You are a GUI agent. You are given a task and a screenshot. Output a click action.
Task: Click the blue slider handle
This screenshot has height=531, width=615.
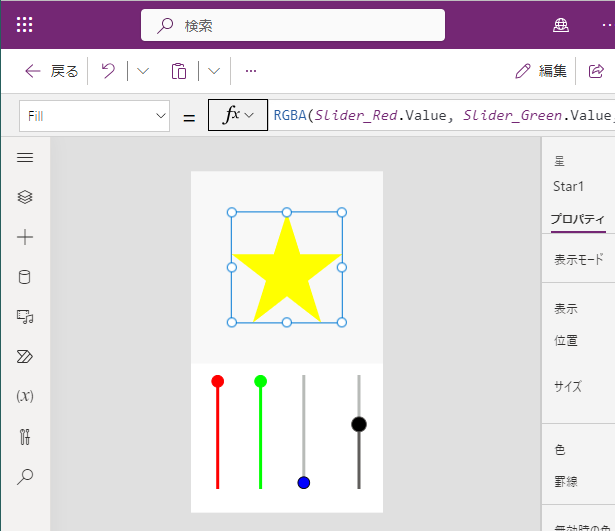click(304, 482)
